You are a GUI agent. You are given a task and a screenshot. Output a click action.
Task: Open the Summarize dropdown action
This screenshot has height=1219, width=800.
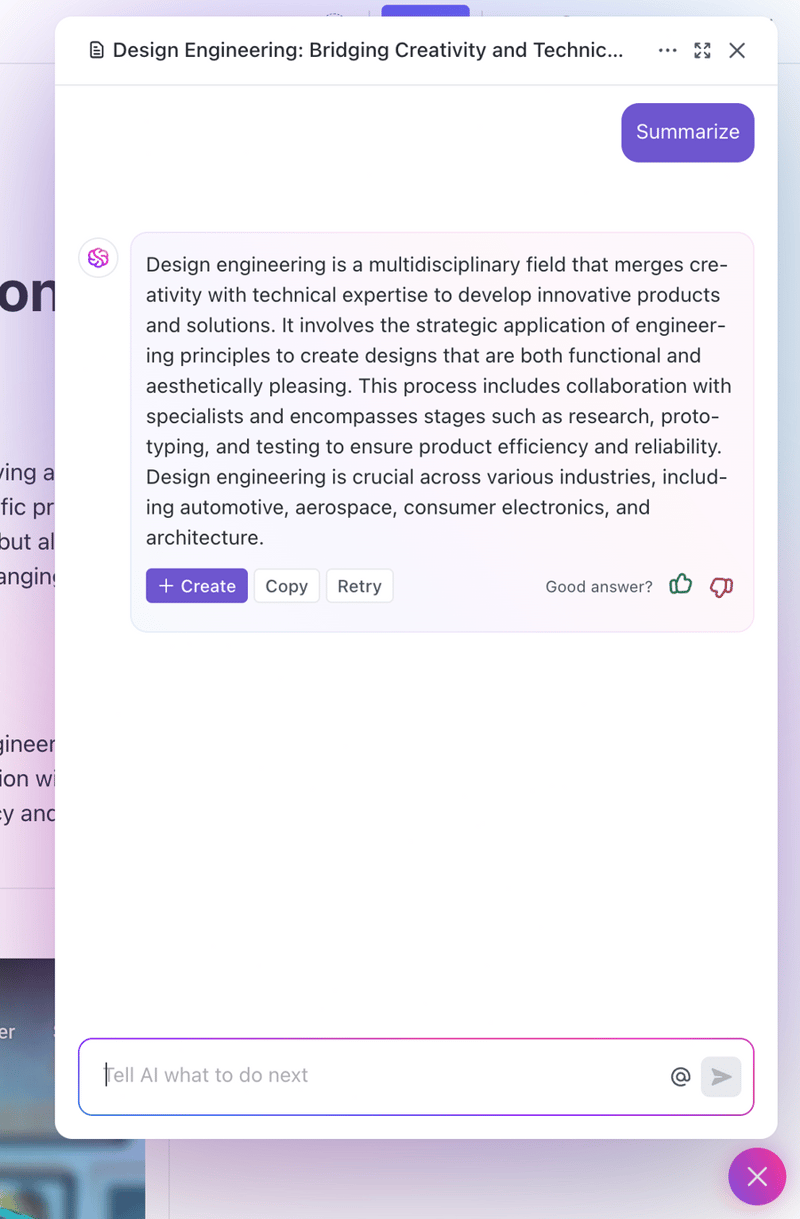click(x=687, y=132)
